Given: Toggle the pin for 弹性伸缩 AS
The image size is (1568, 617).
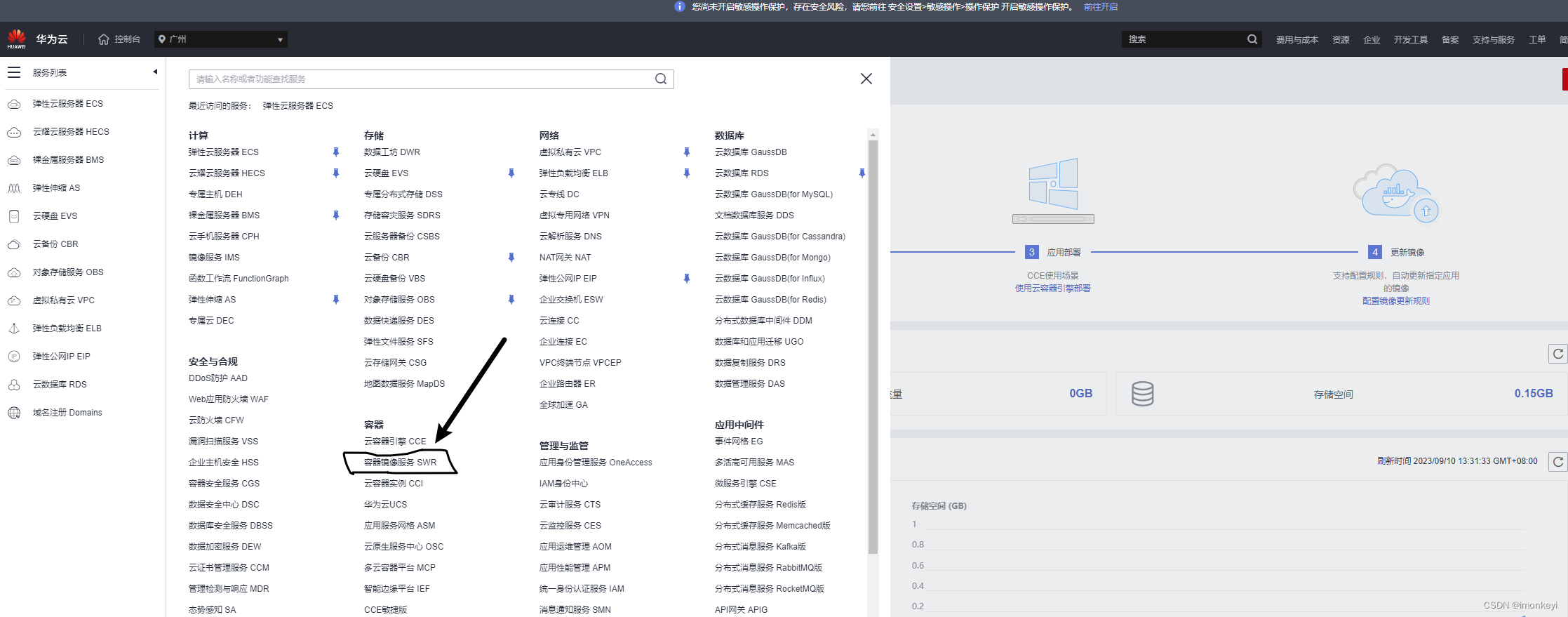Looking at the screenshot, I should click(336, 300).
